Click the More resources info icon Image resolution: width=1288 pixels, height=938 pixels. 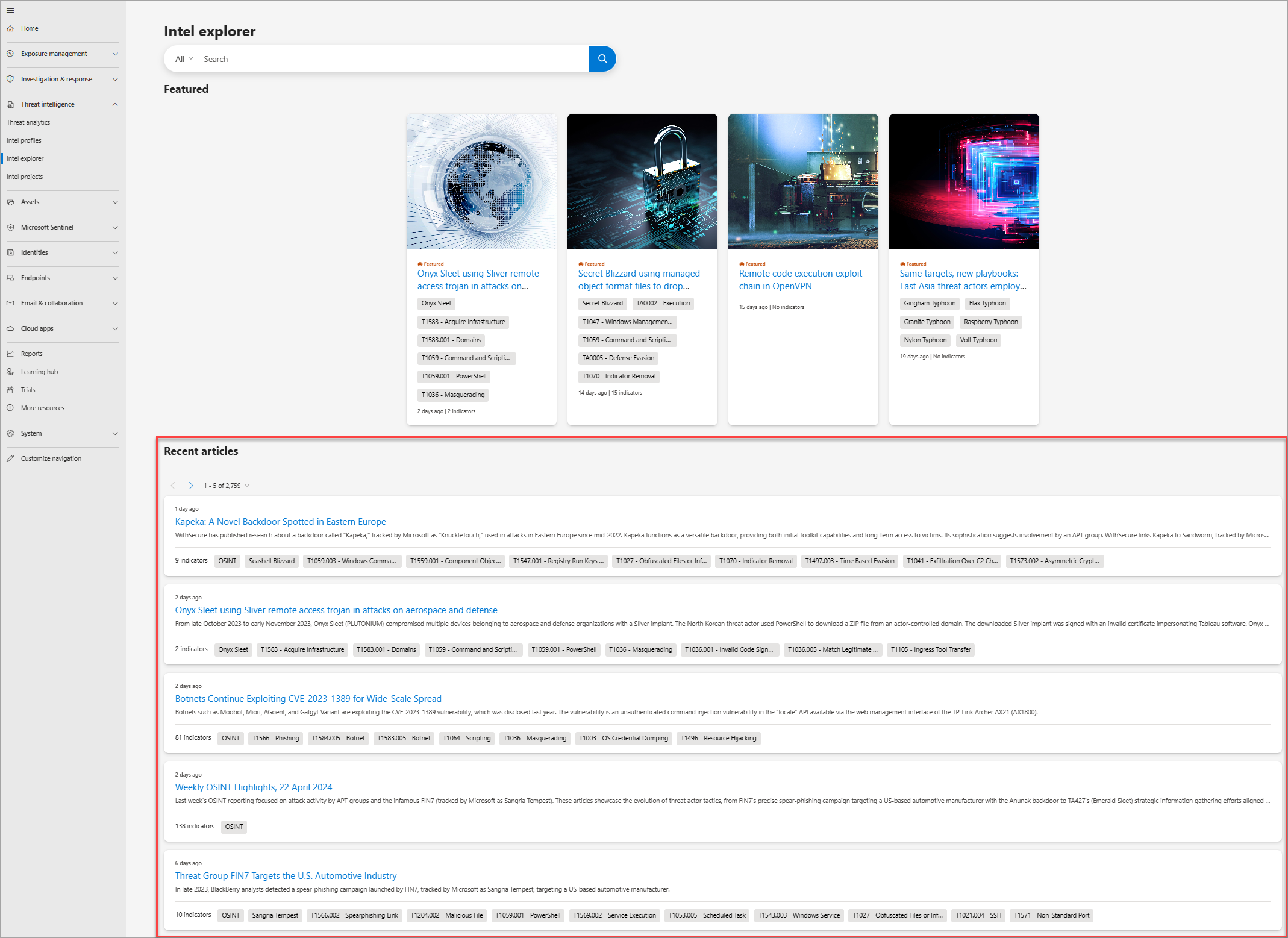click(10, 408)
